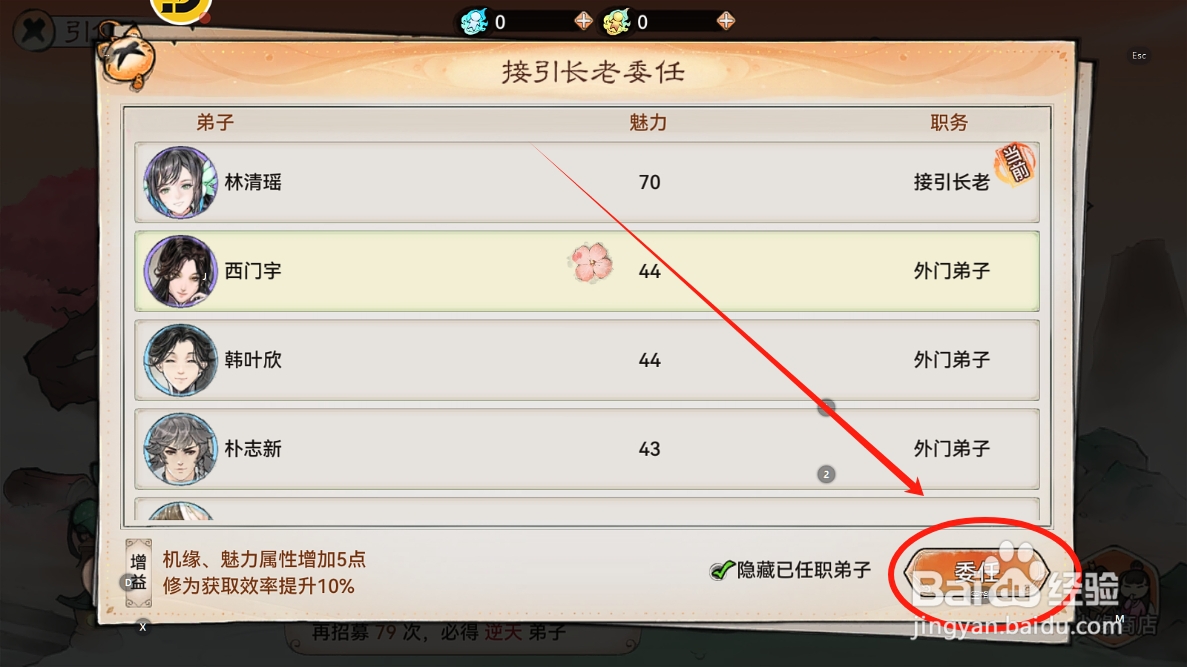Select disciple 韩叶欣 row
Image resolution: width=1187 pixels, height=667 pixels.
(587, 360)
